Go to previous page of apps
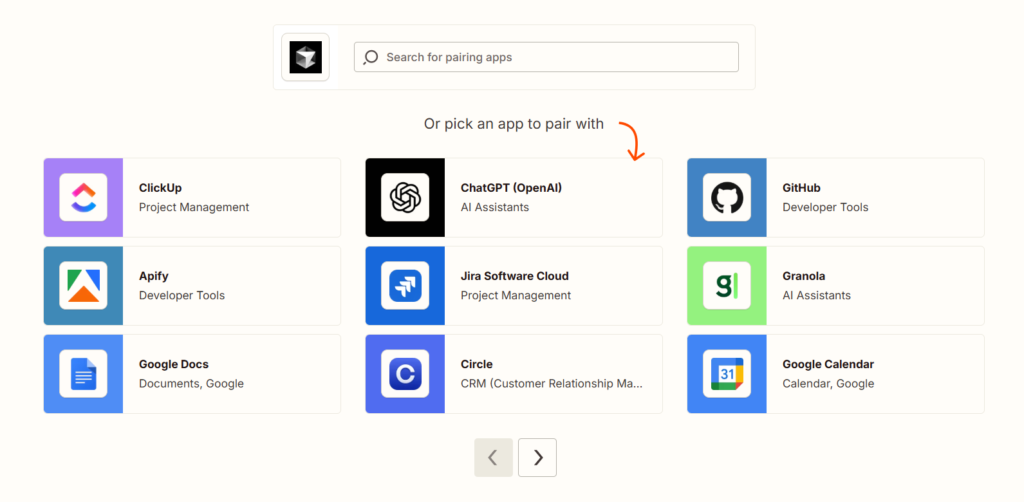Screen dimensions: 1024x502 (x=493, y=458)
